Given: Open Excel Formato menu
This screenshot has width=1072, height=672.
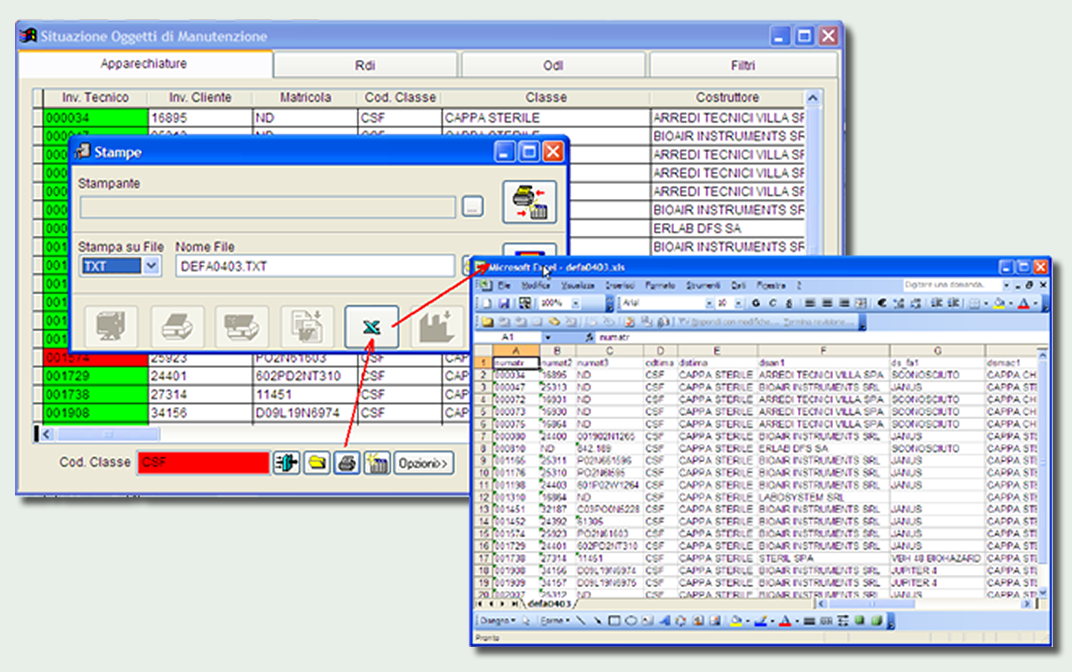Looking at the screenshot, I should pos(660,285).
